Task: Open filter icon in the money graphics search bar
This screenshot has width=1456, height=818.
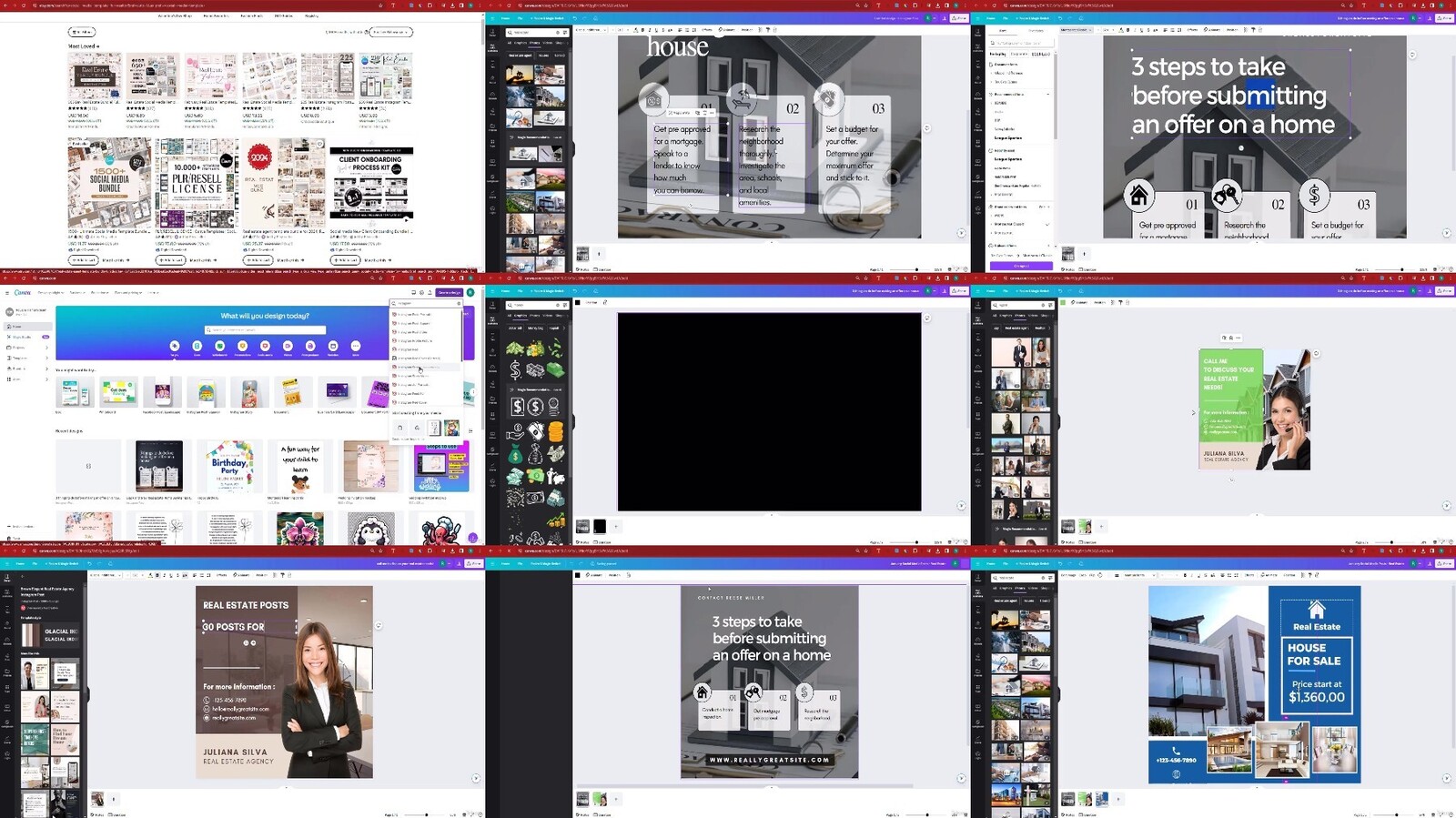Action: 563,305
